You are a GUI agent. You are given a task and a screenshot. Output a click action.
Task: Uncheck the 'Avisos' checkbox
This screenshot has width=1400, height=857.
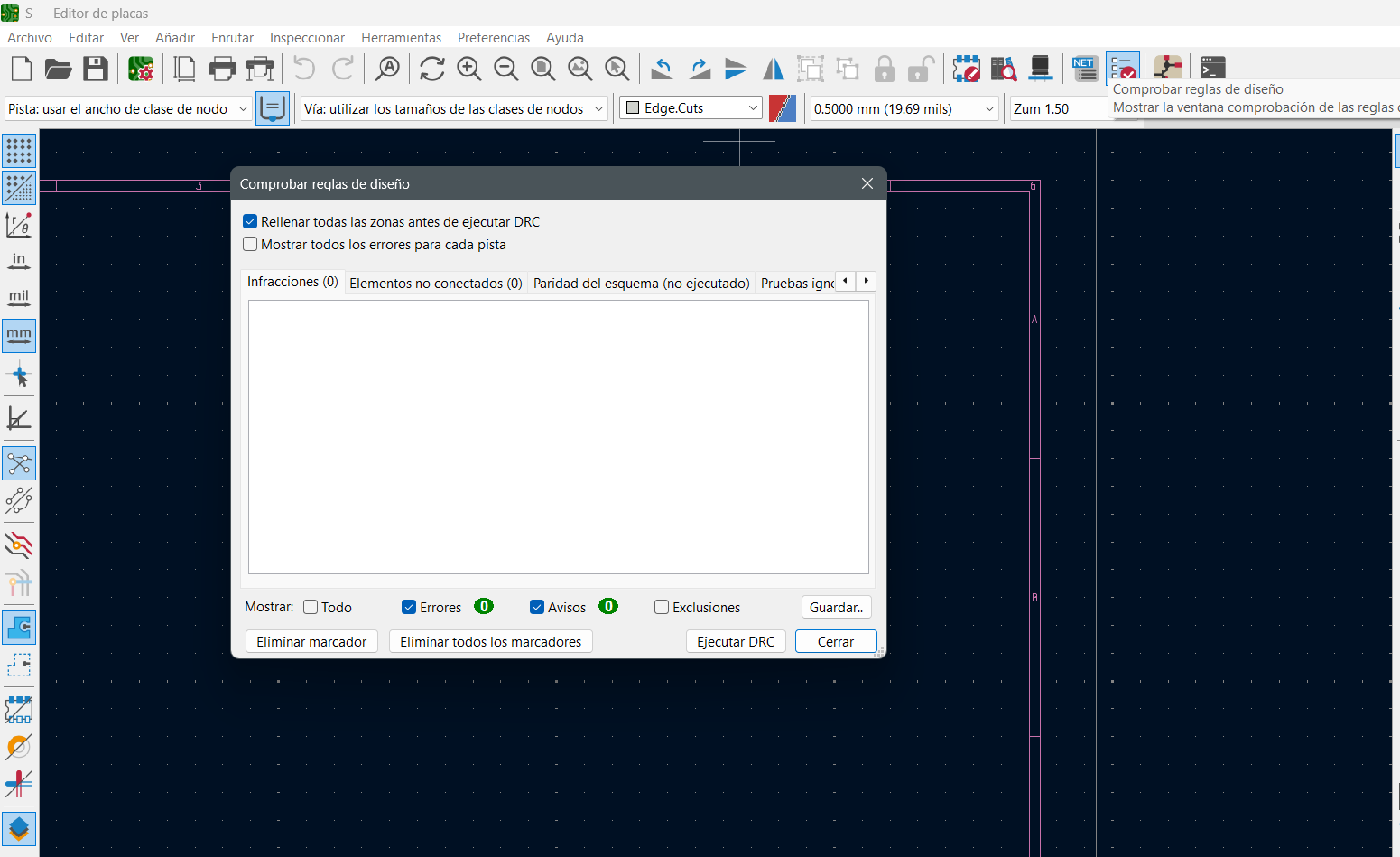pyautogui.click(x=537, y=607)
